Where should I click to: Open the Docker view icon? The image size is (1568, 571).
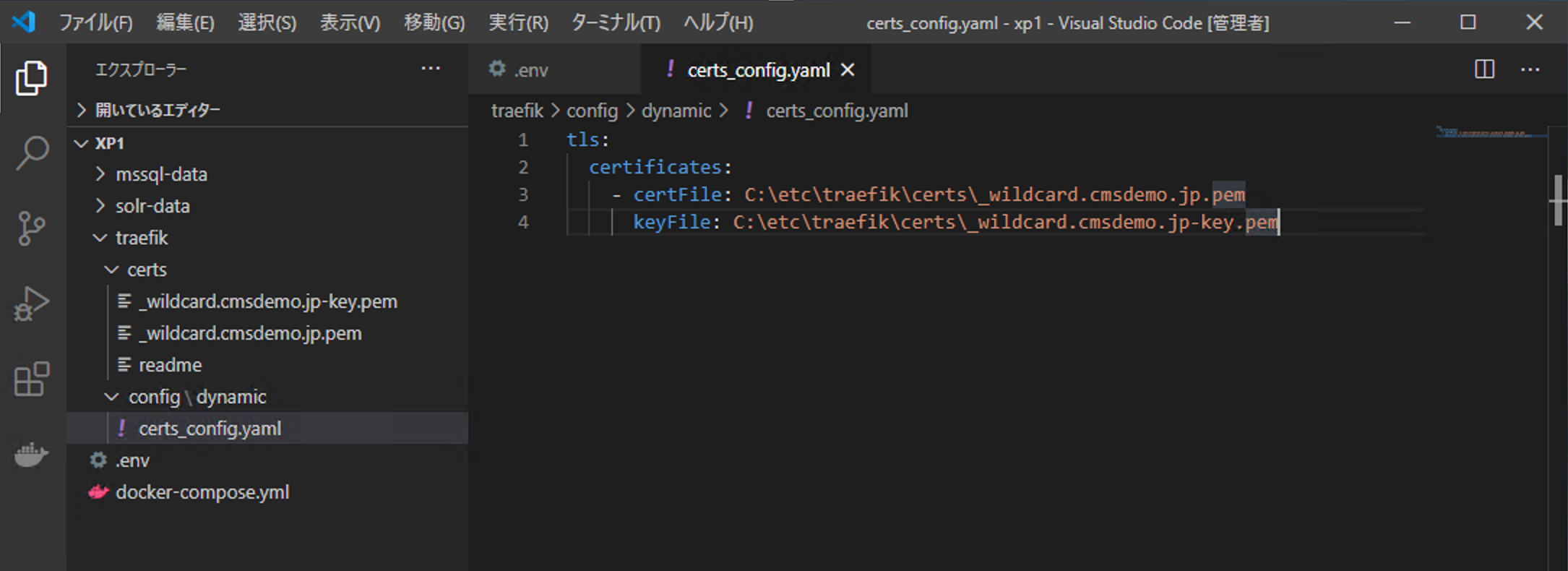31,454
